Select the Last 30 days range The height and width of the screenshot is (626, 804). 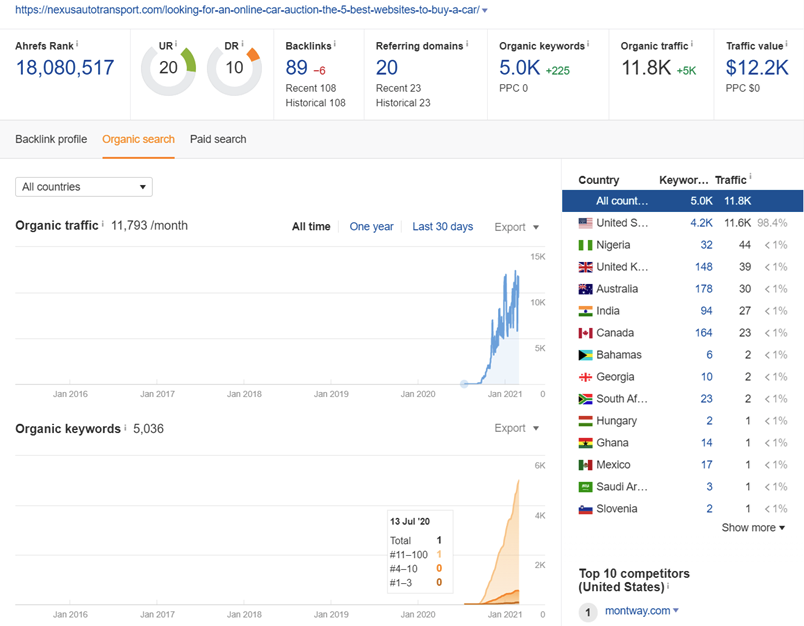443,227
